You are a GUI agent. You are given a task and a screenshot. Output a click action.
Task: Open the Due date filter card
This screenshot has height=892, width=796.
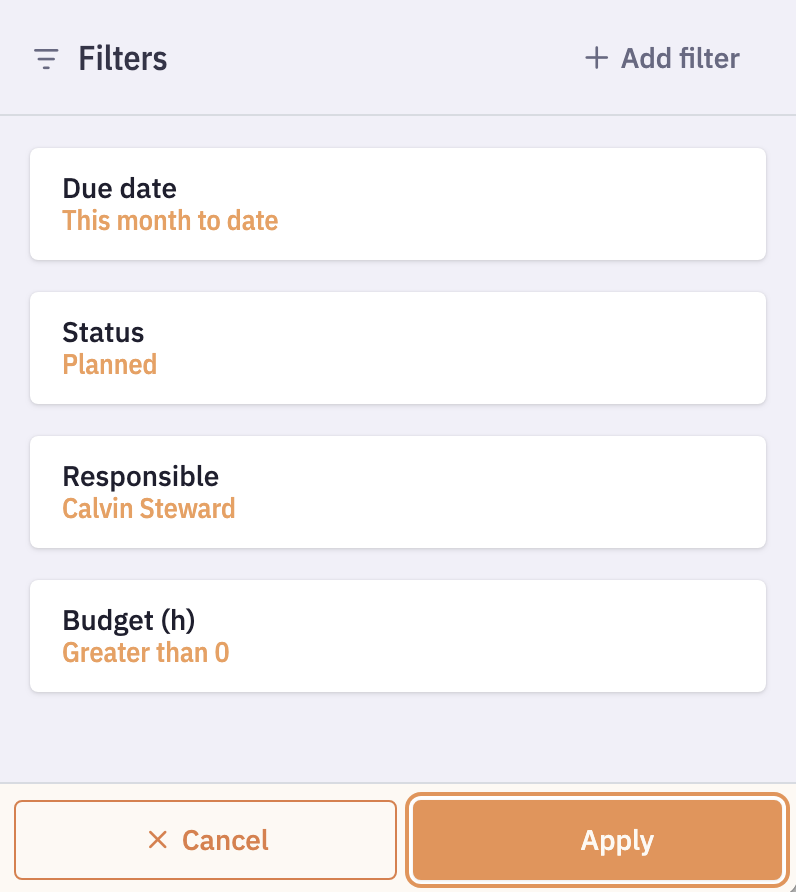(x=398, y=204)
